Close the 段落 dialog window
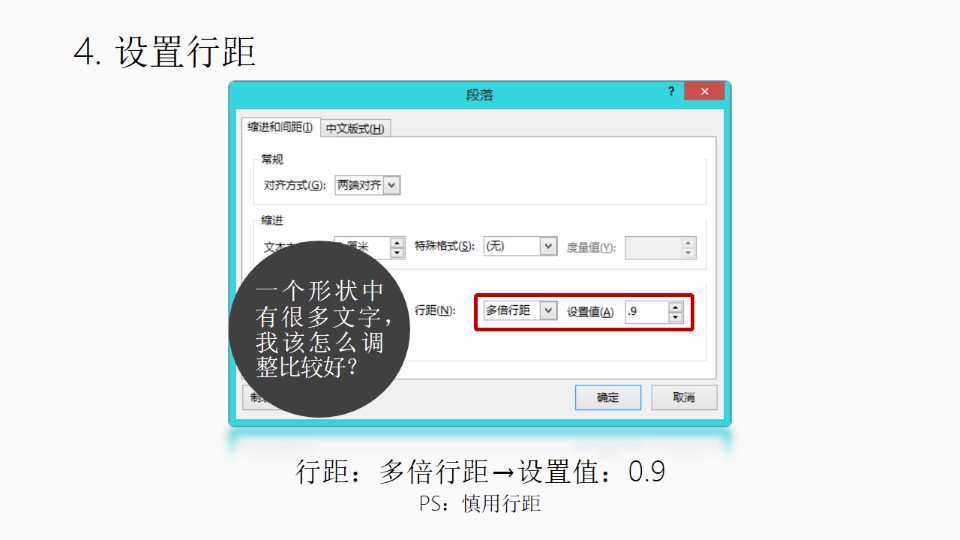Image resolution: width=960 pixels, height=540 pixels. pos(705,91)
